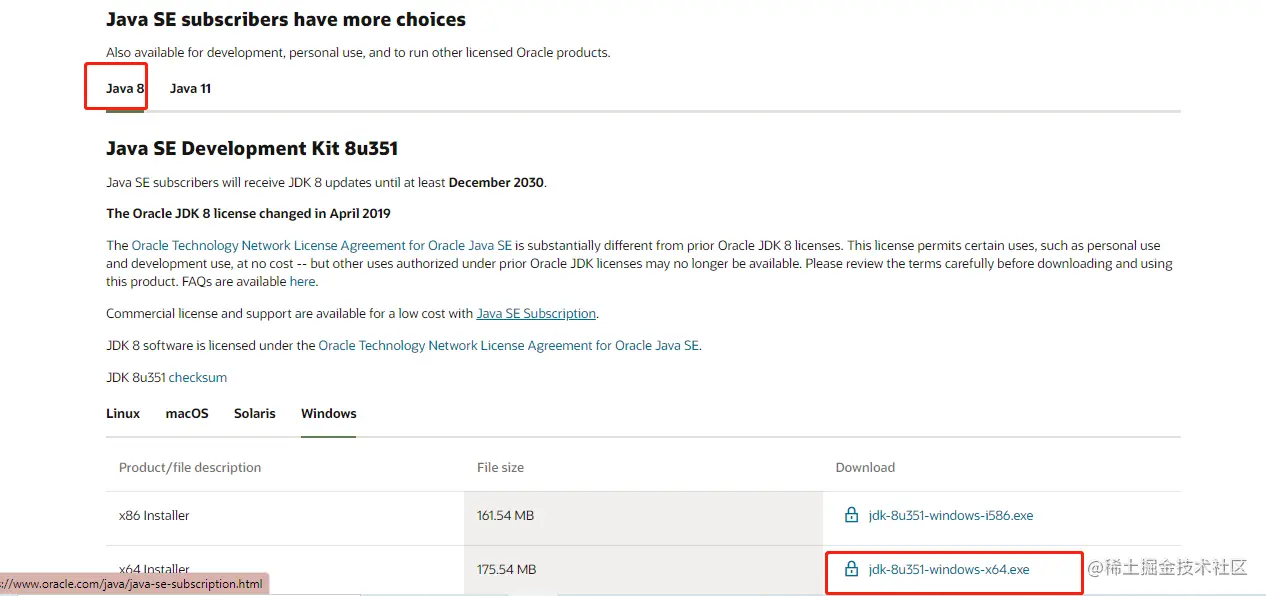The width and height of the screenshot is (1266, 596).
Task: Open the Java SE Subscription link
Action: coord(536,314)
